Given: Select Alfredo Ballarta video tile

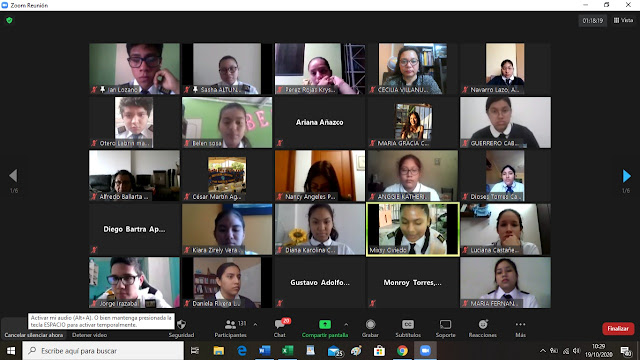Looking at the screenshot, I should (134, 176).
